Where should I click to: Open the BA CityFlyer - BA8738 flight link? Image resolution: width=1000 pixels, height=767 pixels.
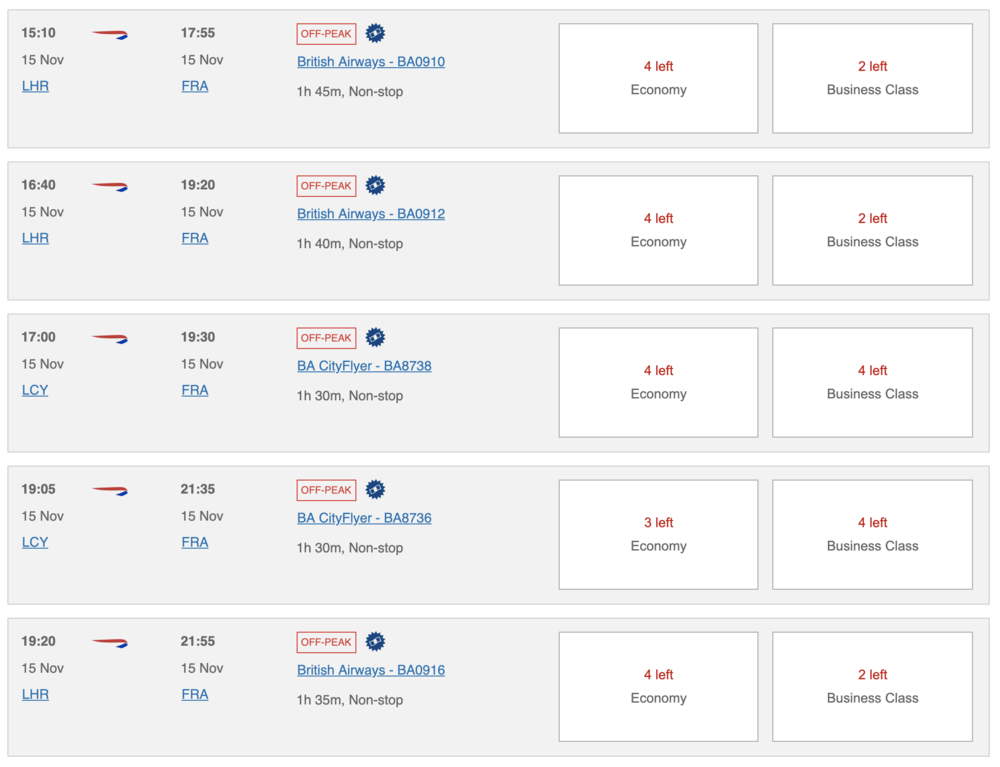[364, 366]
